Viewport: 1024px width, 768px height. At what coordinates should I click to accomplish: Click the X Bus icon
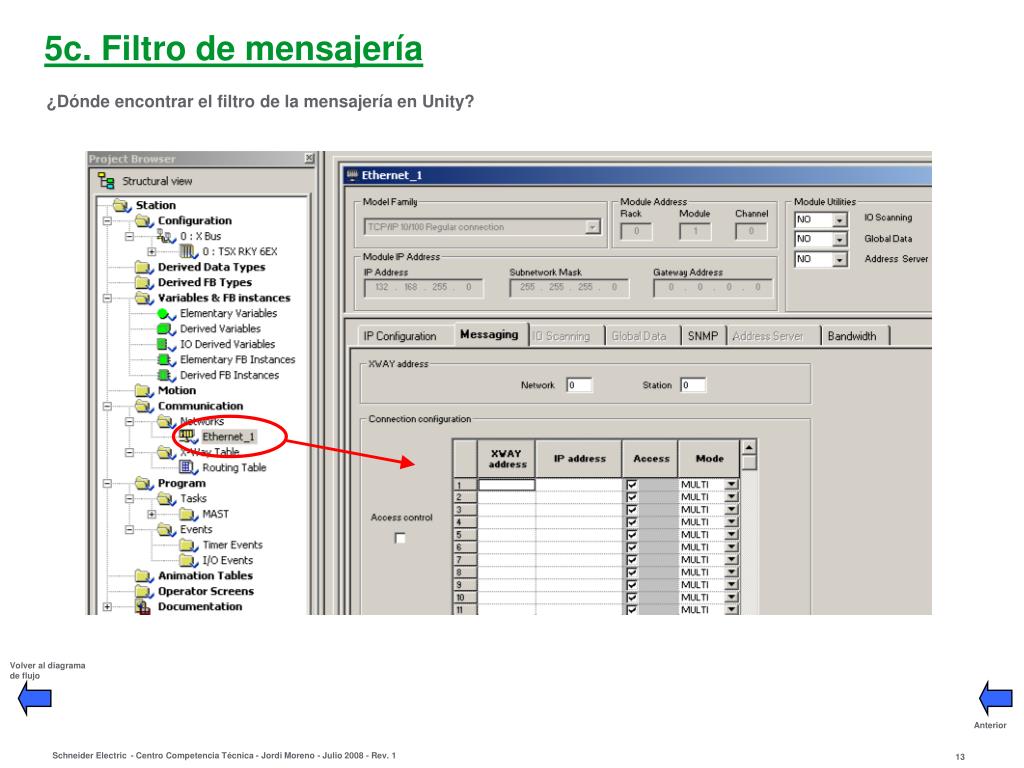click(x=167, y=236)
